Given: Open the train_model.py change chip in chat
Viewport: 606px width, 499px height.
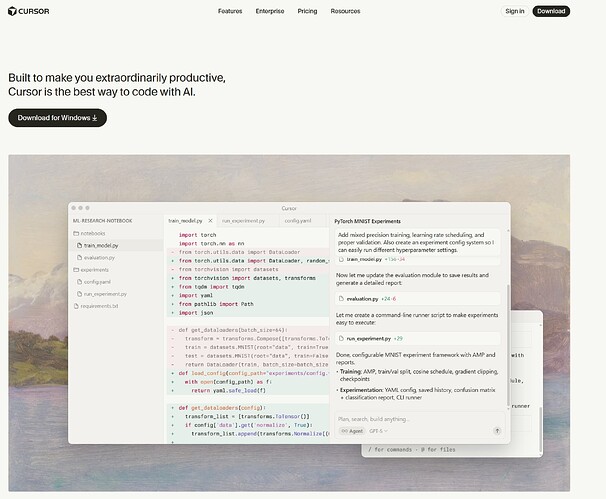Looking at the screenshot, I should pos(417,259).
